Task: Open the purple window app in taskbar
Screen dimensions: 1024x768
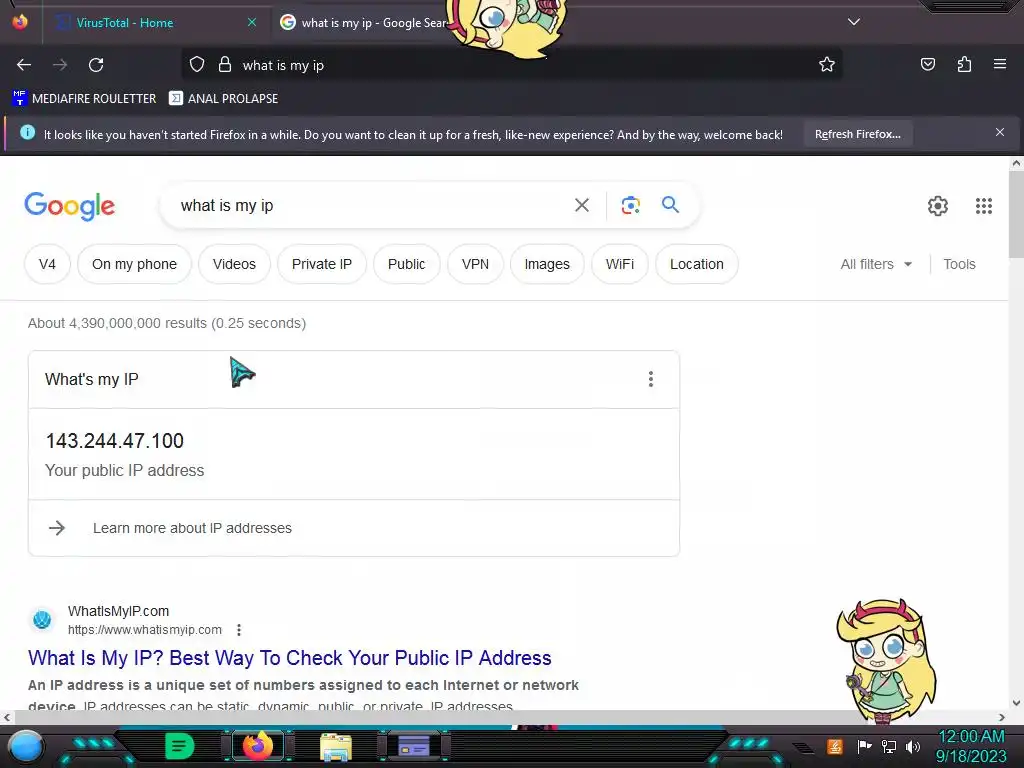Action: point(414,746)
